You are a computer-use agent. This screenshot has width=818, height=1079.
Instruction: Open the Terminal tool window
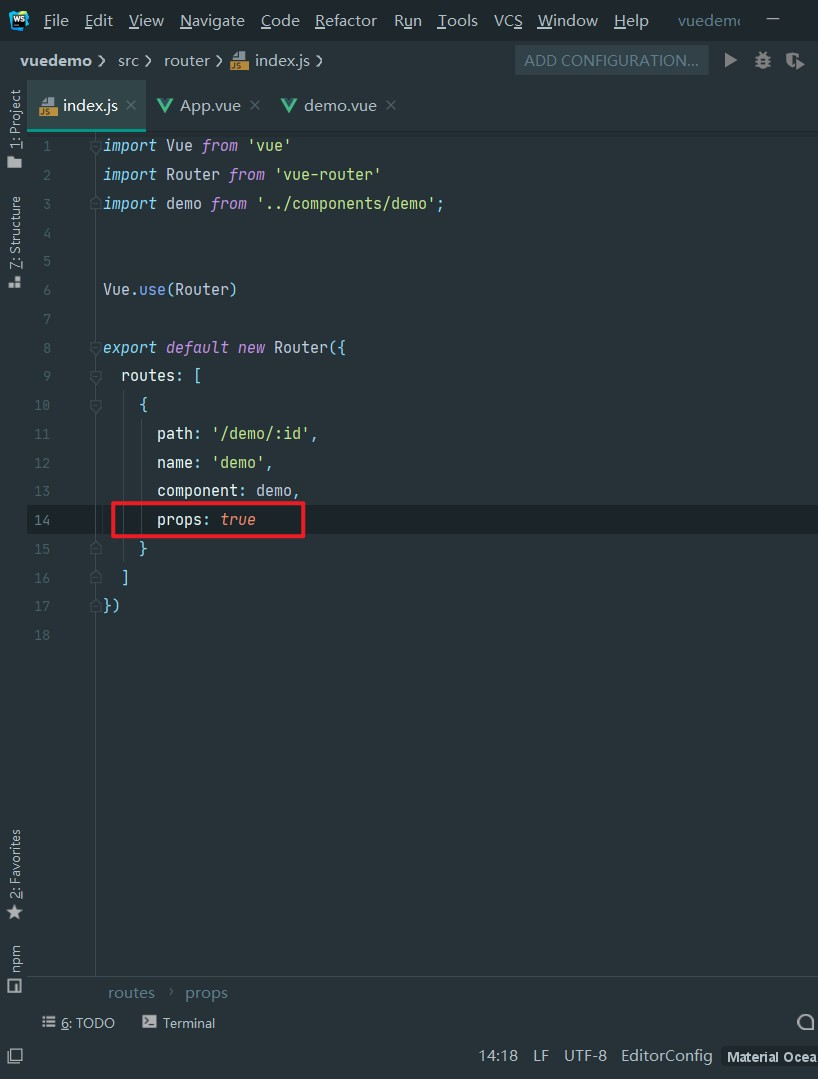point(179,1023)
